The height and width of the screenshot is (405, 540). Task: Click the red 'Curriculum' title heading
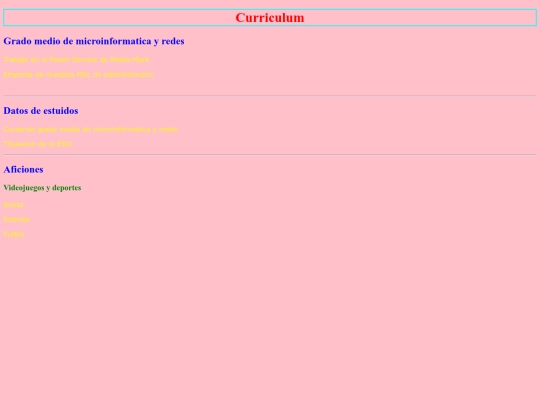(x=270, y=18)
